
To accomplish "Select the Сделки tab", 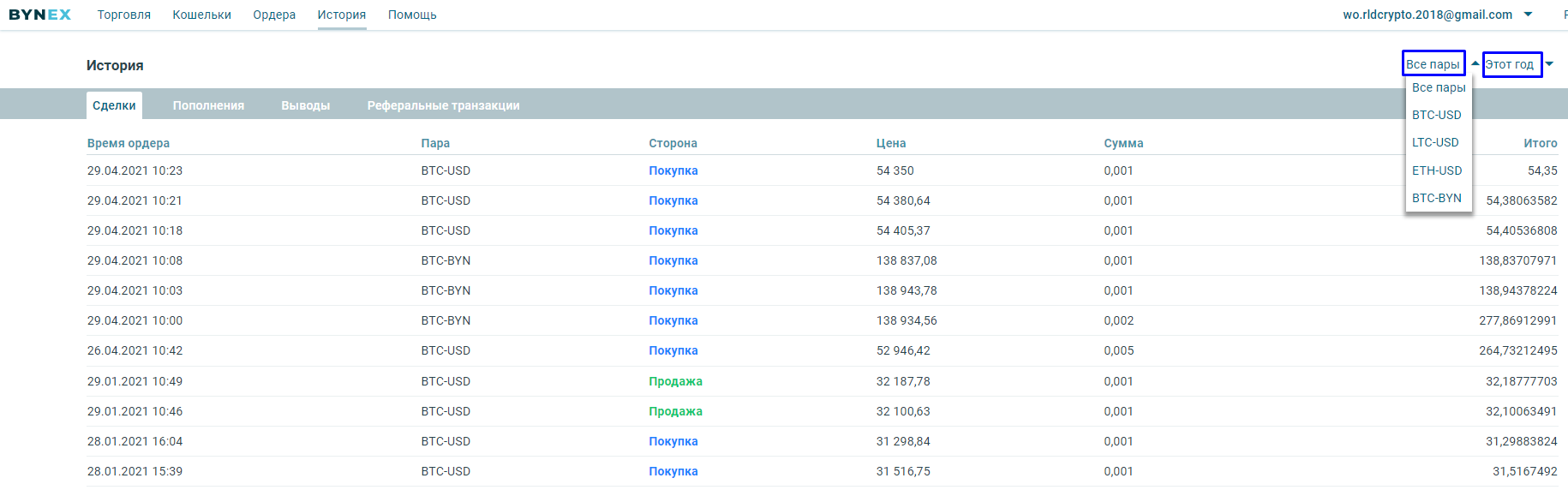I will click(x=114, y=105).
